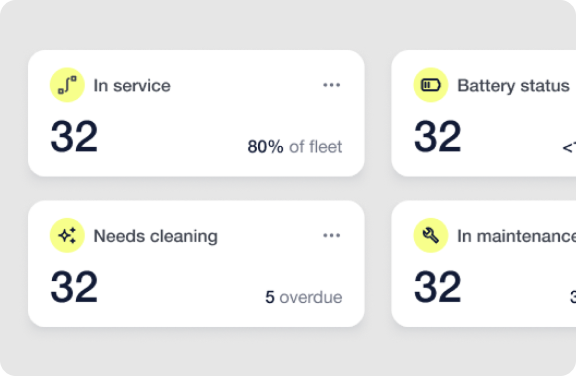Click the 32 count in Needs cleaning
Screen dimensions: 576x376
(x=74, y=287)
